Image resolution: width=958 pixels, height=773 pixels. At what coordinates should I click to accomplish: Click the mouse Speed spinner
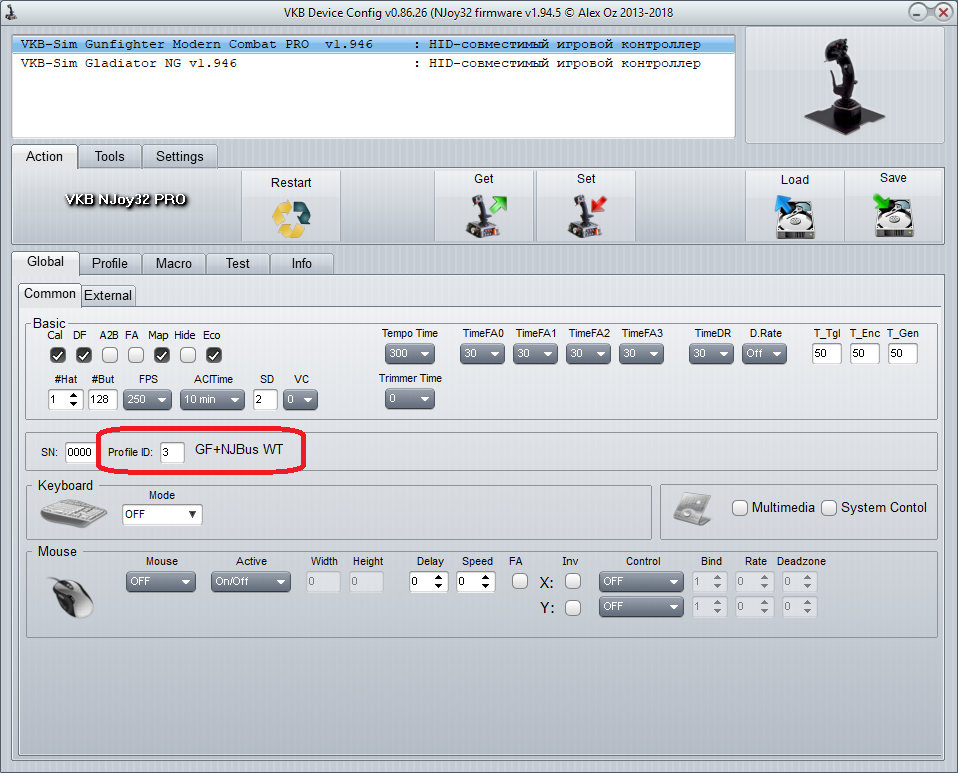pos(475,581)
